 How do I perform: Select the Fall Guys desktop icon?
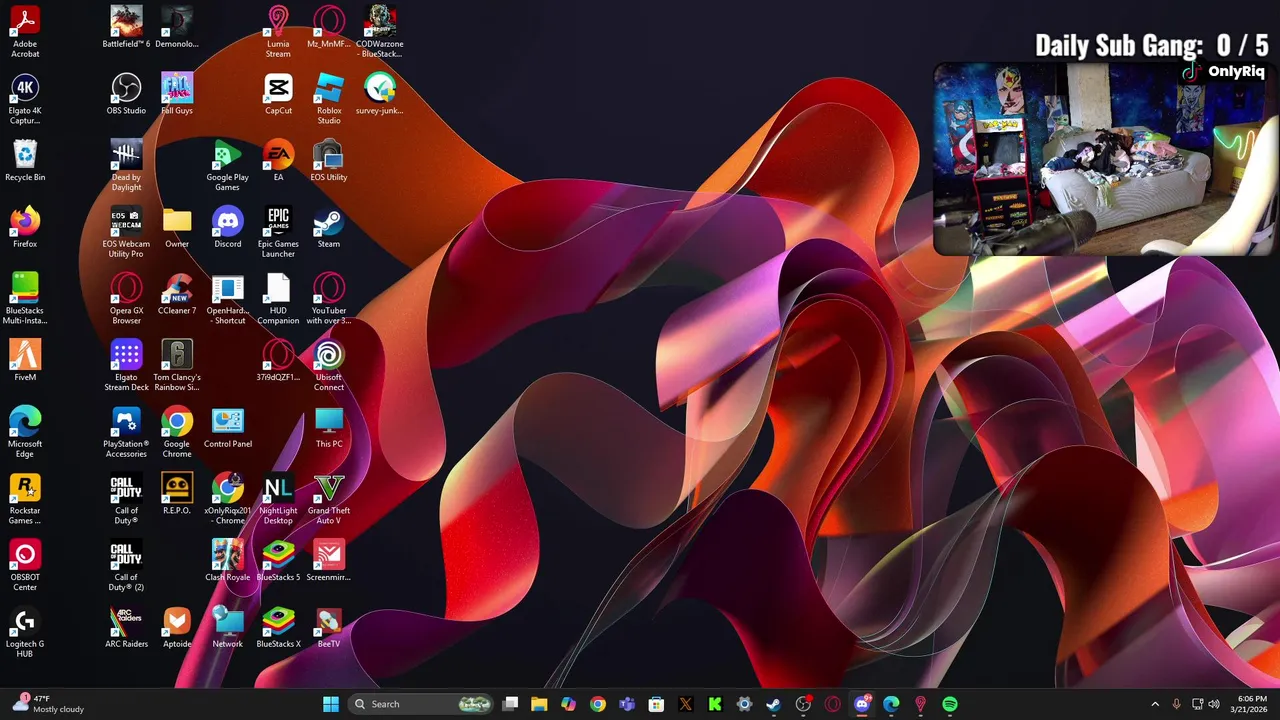tap(177, 94)
